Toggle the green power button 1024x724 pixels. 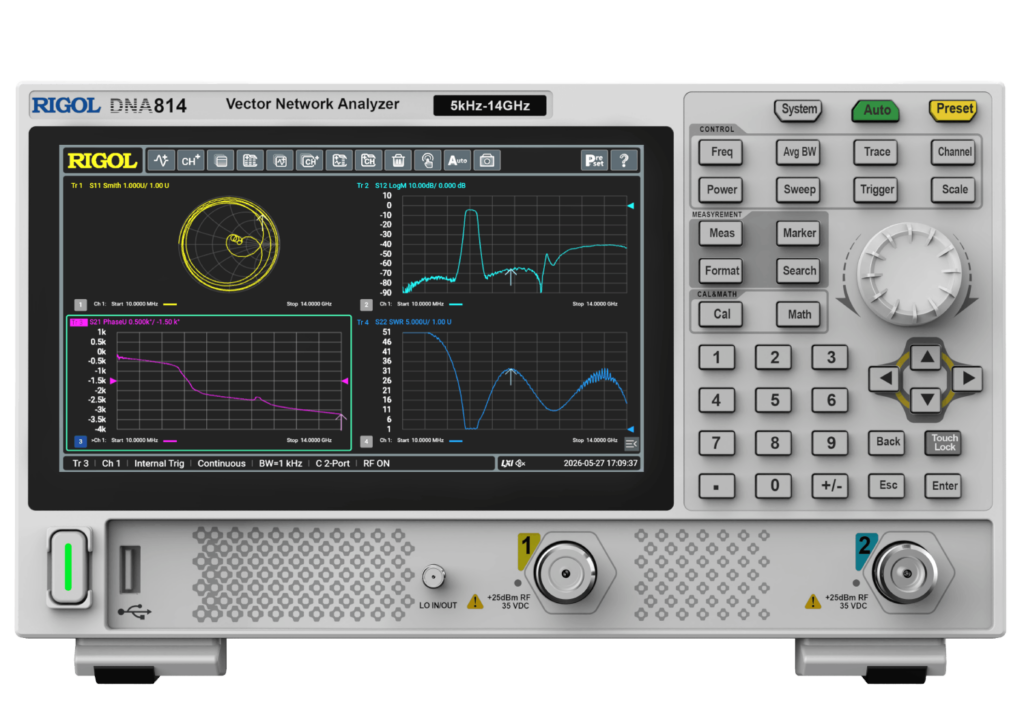(x=69, y=567)
